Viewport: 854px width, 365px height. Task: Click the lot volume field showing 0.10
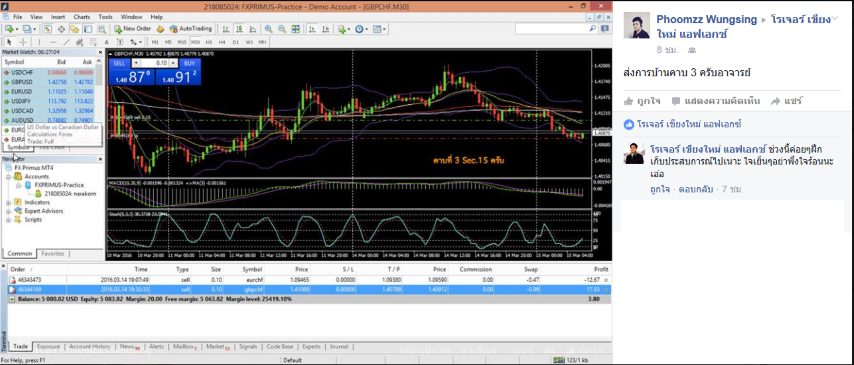[x=155, y=63]
